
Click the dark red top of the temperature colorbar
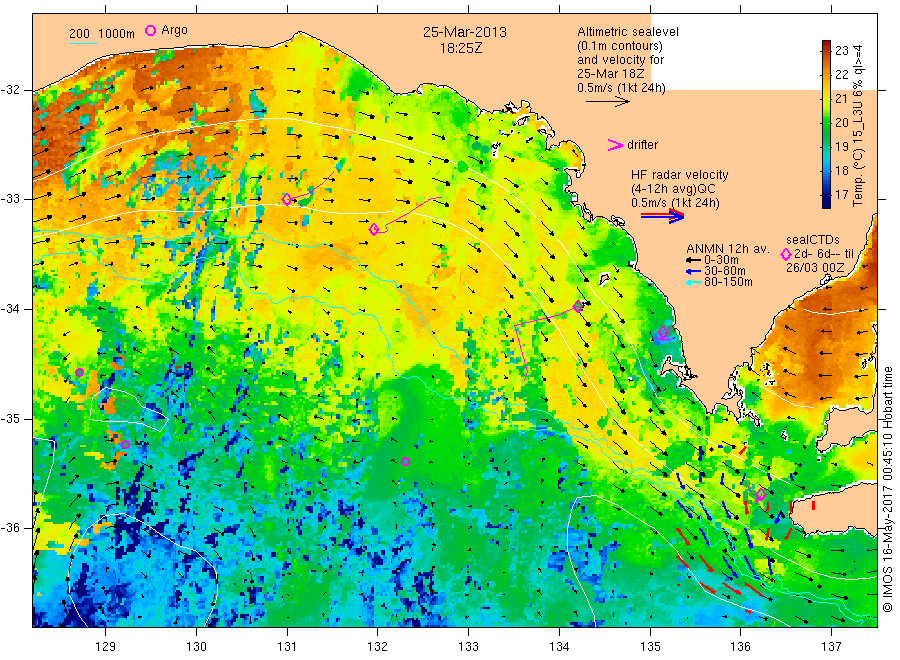pos(827,45)
